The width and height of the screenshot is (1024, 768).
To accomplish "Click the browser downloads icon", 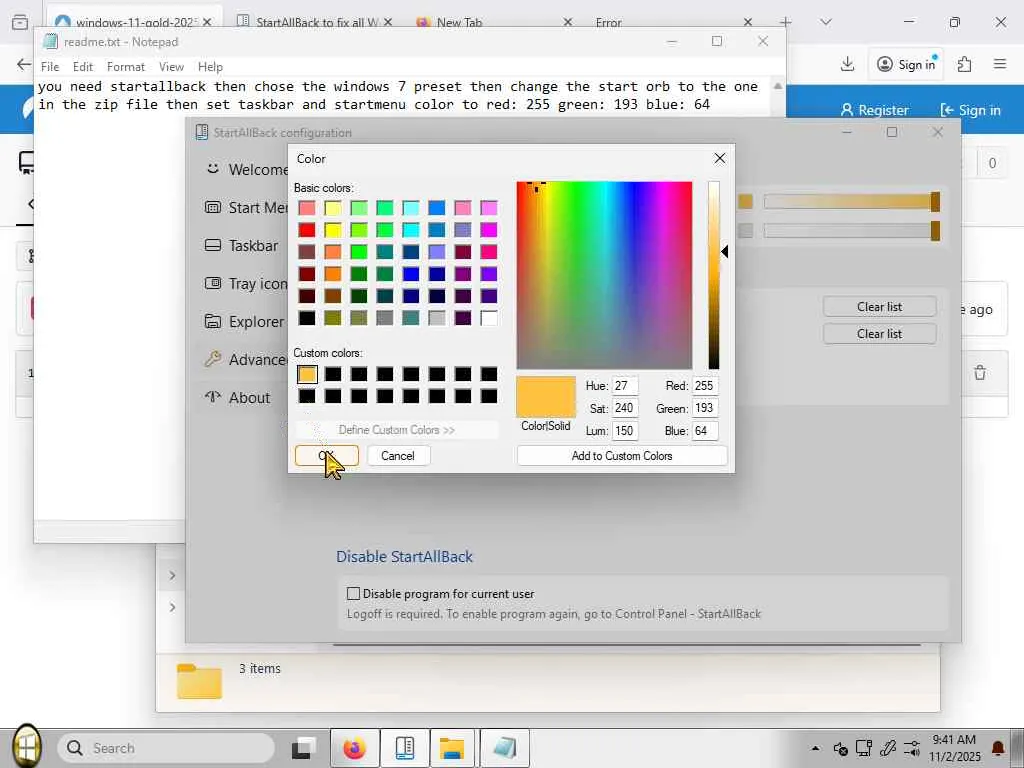I will [x=847, y=64].
